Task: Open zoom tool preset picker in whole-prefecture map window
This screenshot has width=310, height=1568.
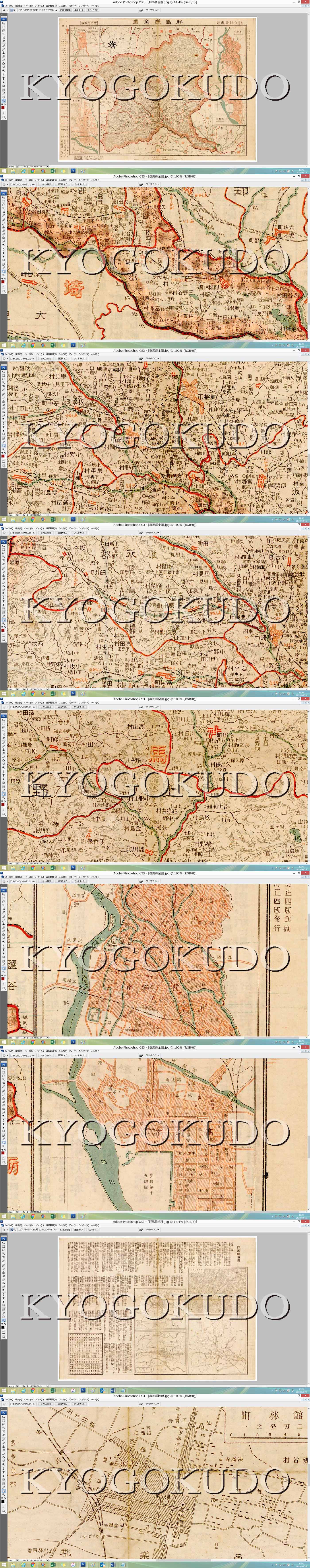Action: (5, 10)
